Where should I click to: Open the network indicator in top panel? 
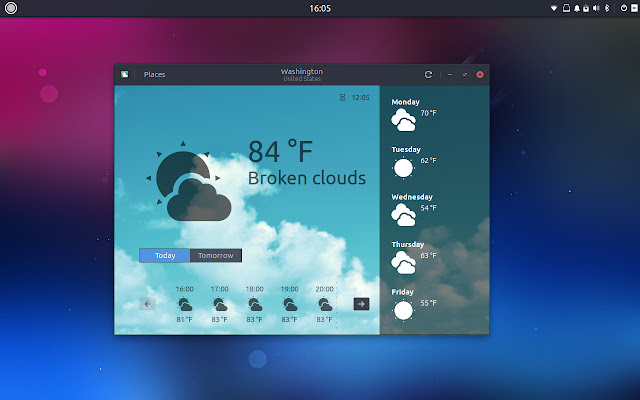pyautogui.click(x=554, y=8)
